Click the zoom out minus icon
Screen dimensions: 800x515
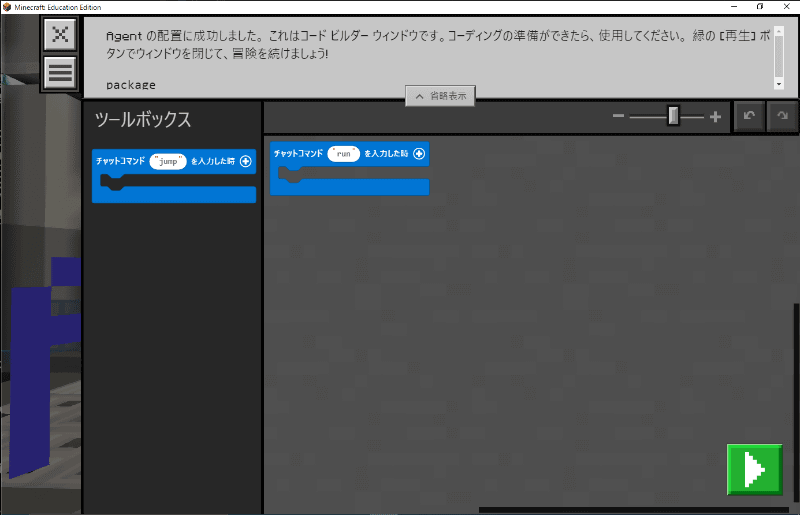coord(618,116)
